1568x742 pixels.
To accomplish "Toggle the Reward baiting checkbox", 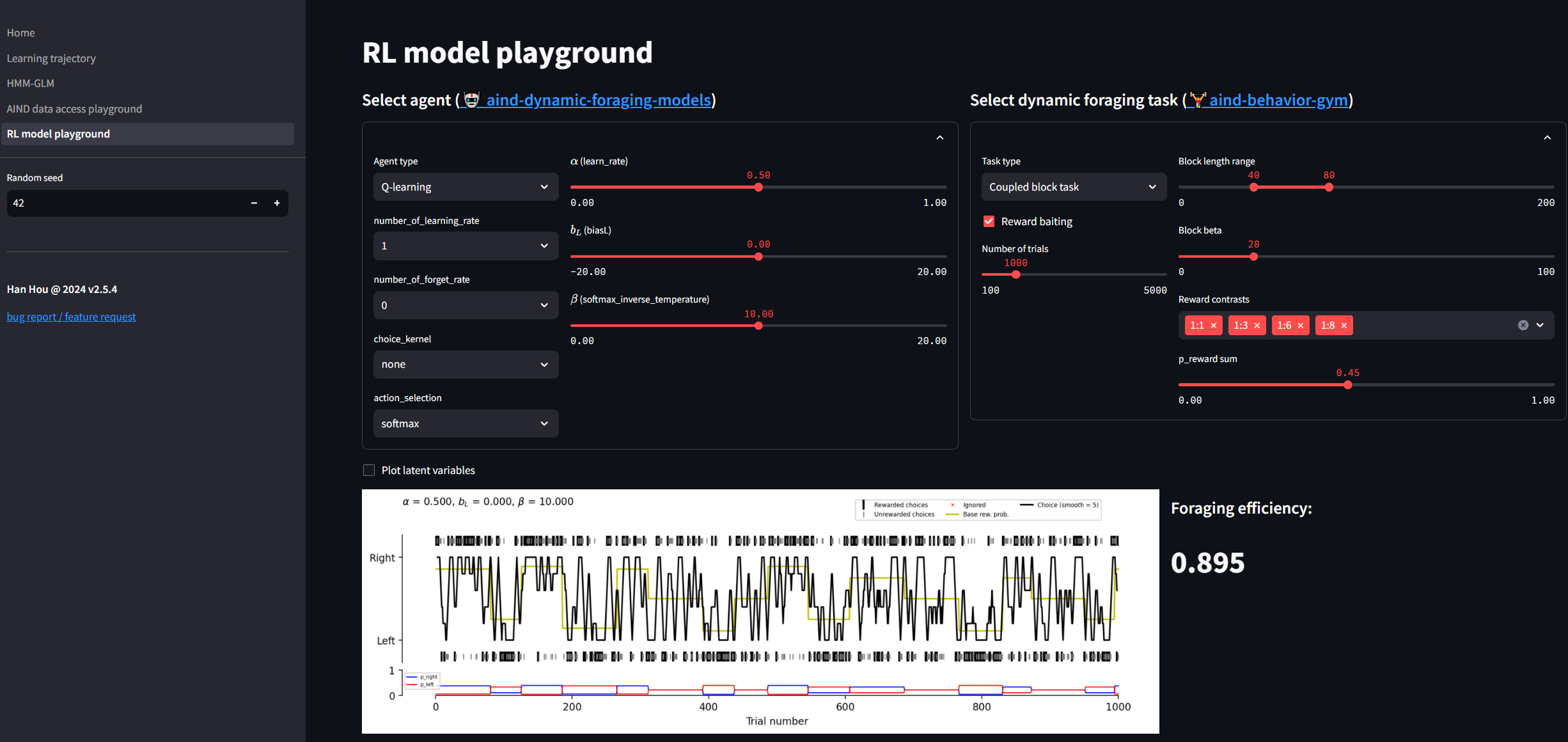I will tap(989, 221).
